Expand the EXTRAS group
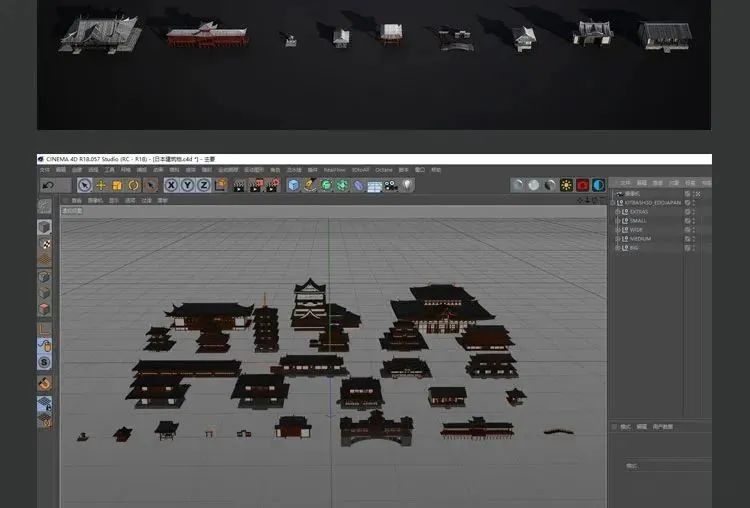 point(618,212)
